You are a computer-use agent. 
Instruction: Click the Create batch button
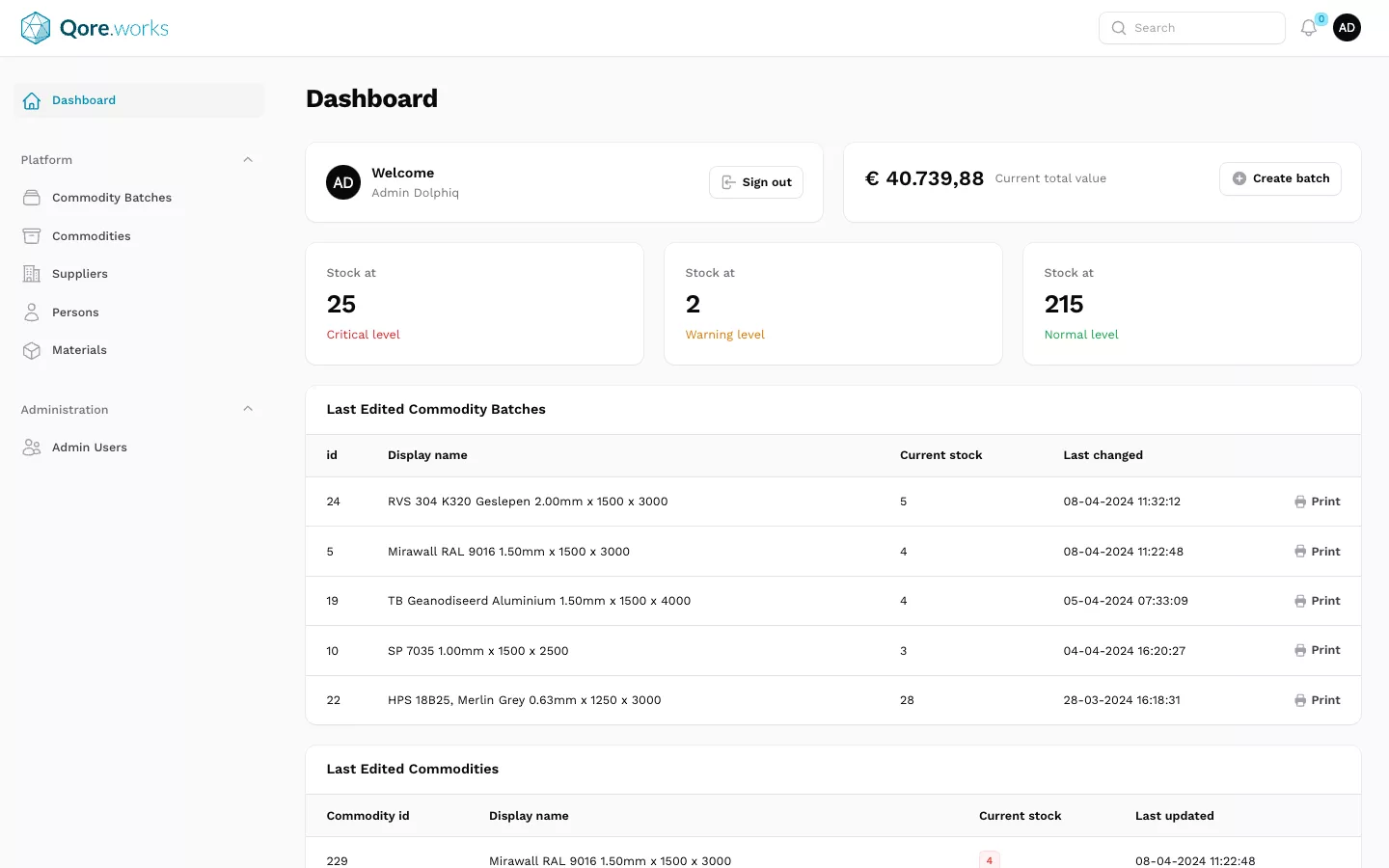1280,178
